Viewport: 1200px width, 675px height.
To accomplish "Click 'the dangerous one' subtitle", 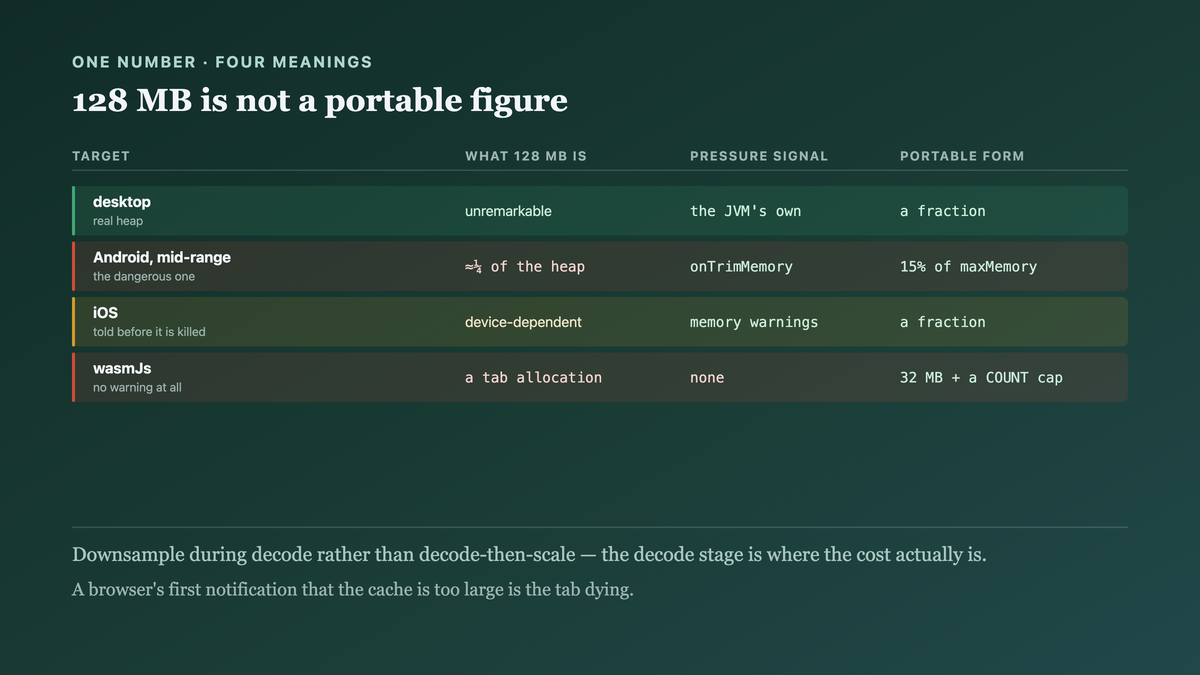I will coord(144,276).
